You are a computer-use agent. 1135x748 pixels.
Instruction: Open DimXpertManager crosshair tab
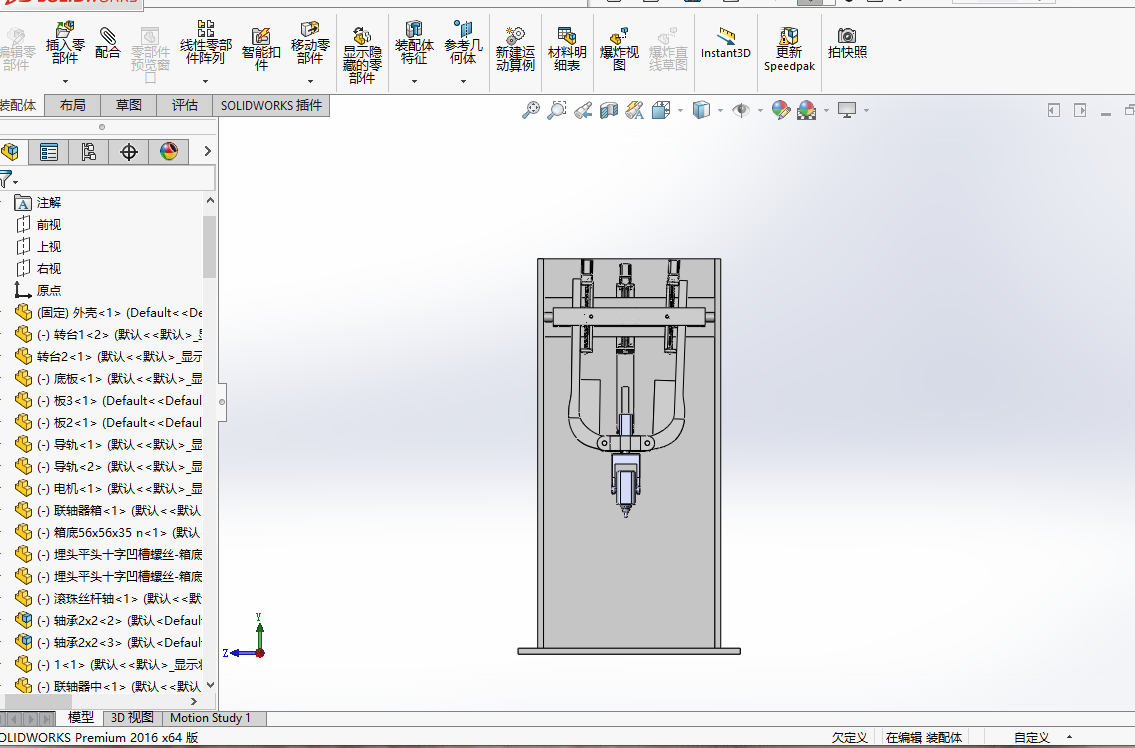pyautogui.click(x=129, y=151)
